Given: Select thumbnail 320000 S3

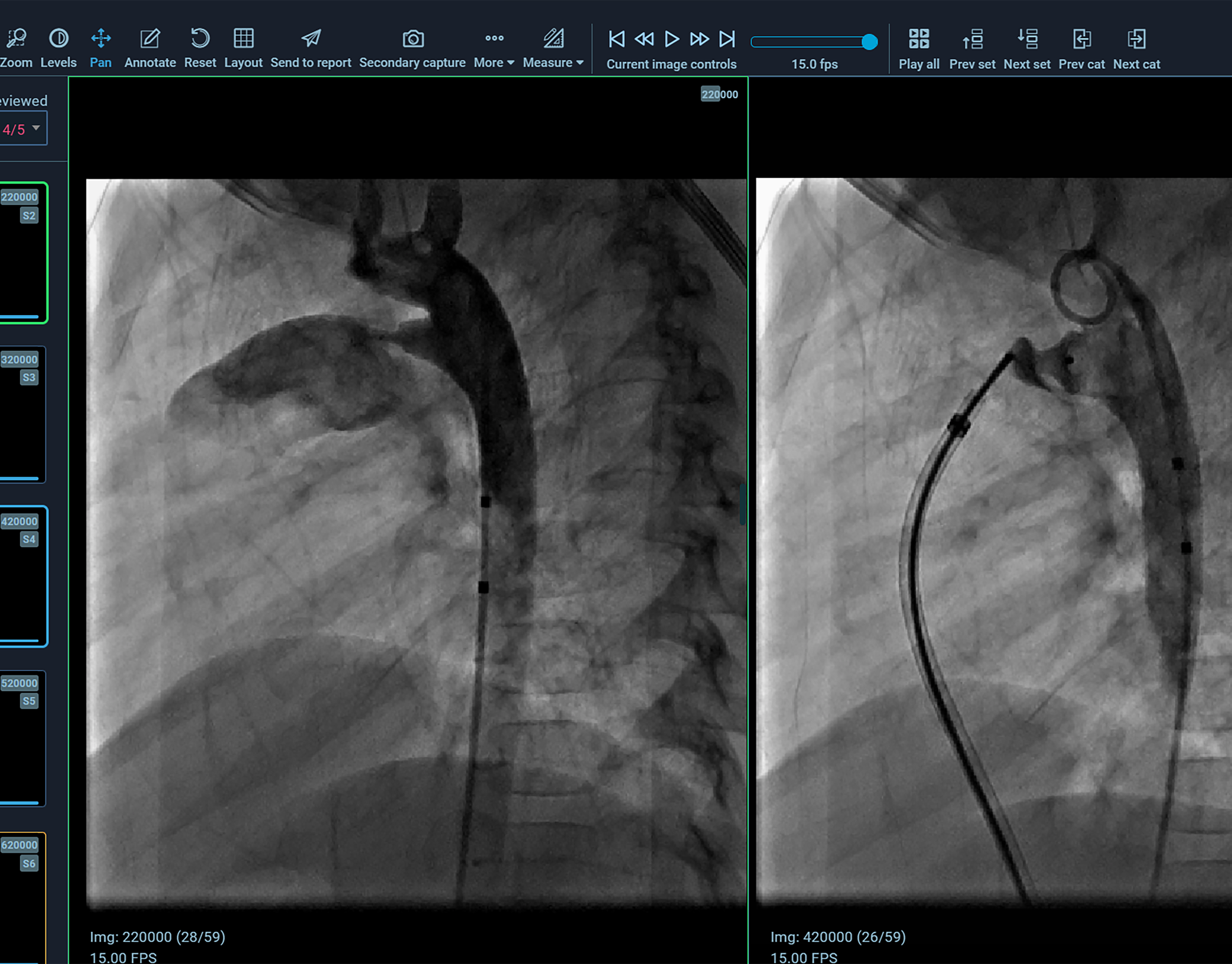Looking at the screenshot, I should (23, 414).
